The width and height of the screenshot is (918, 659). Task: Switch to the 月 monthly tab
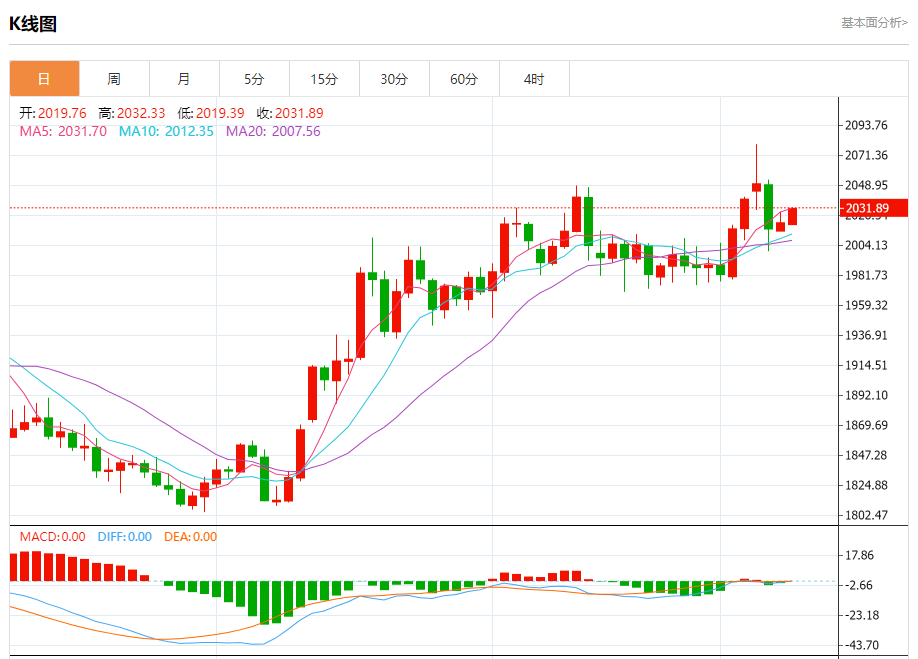tap(184, 78)
